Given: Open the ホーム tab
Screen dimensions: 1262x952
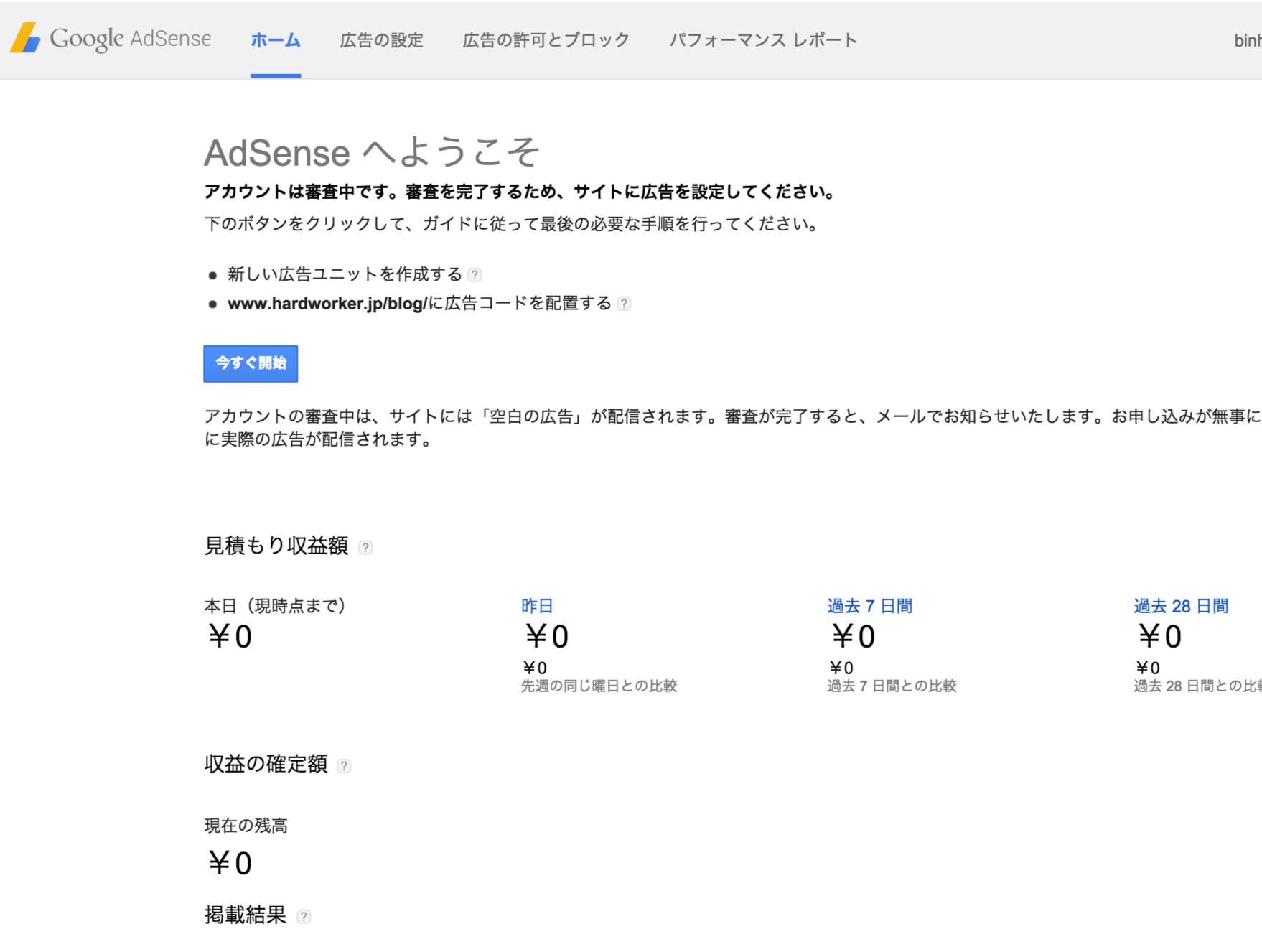Looking at the screenshot, I should [x=276, y=40].
